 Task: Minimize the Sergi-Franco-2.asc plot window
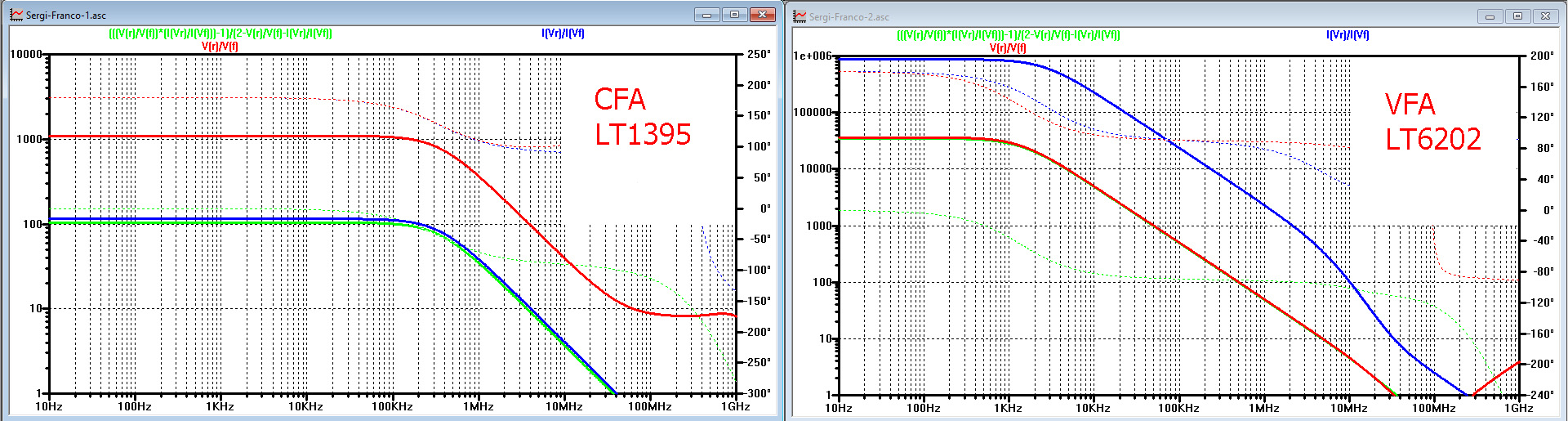pyautogui.click(x=1490, y=16)
